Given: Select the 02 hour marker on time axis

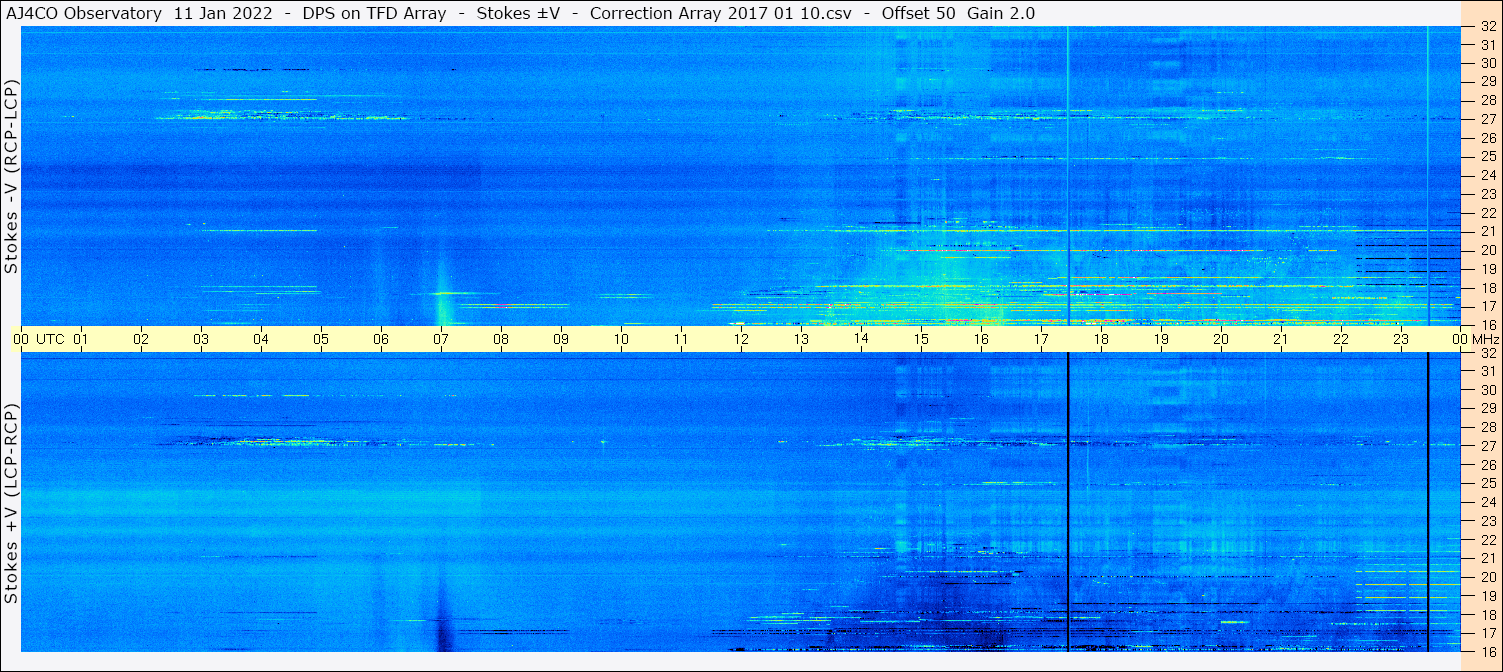Looking at the screenshot, I should click(x=141, y=339).
